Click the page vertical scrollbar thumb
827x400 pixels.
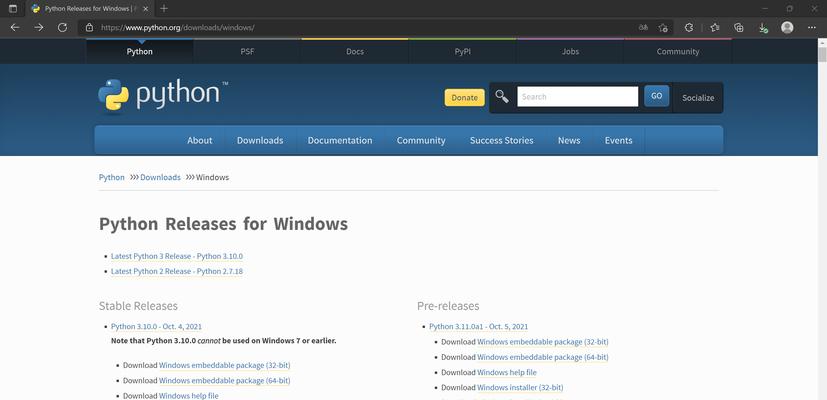[822, 55]
